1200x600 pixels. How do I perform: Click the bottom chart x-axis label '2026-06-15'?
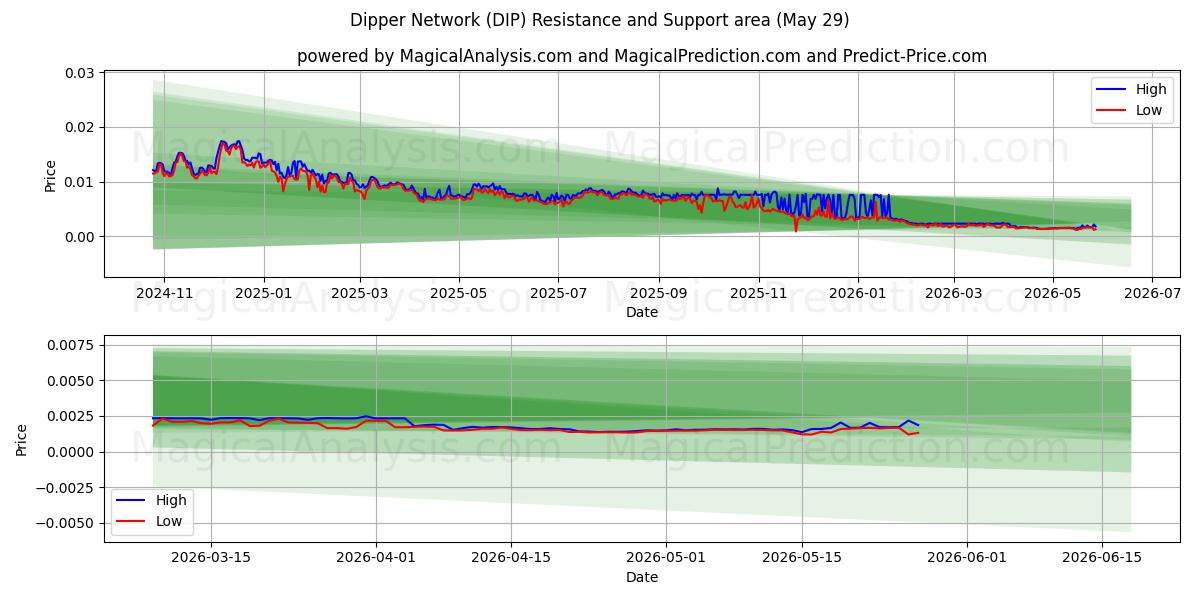pos(1102,560)
